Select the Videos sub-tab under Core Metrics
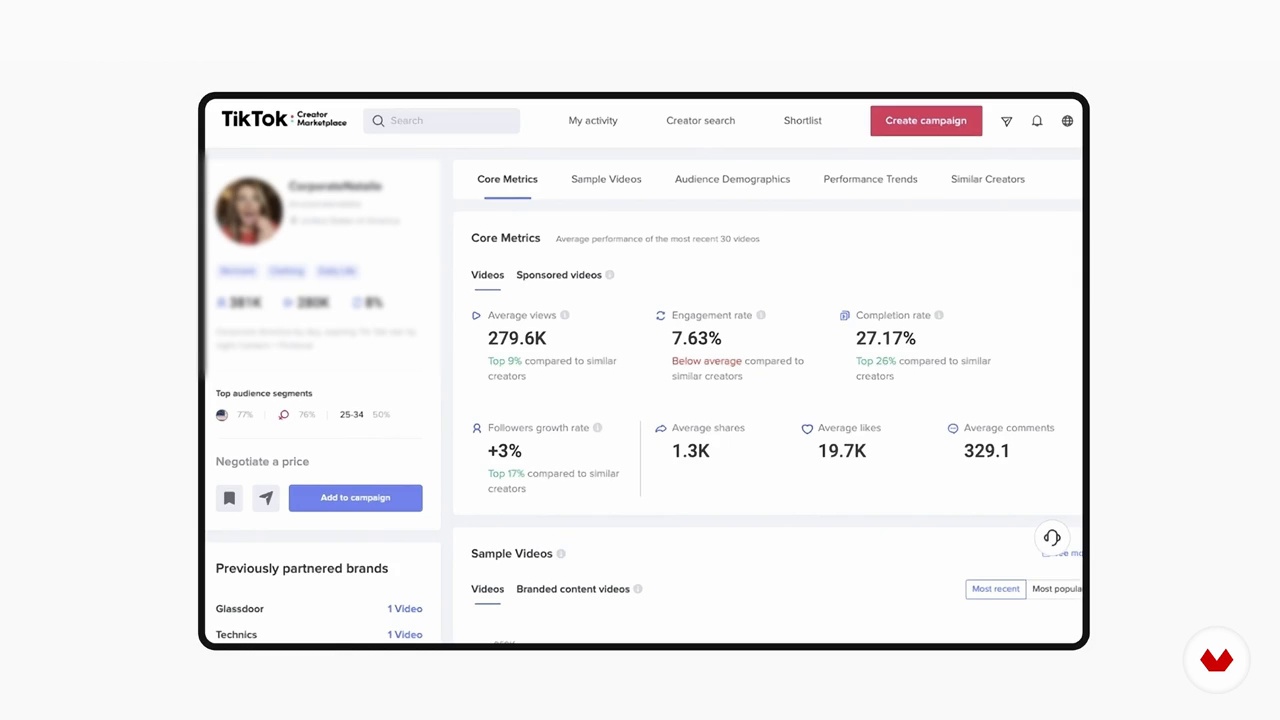This screenshot has height=720, width=1280. pos(488,275)
